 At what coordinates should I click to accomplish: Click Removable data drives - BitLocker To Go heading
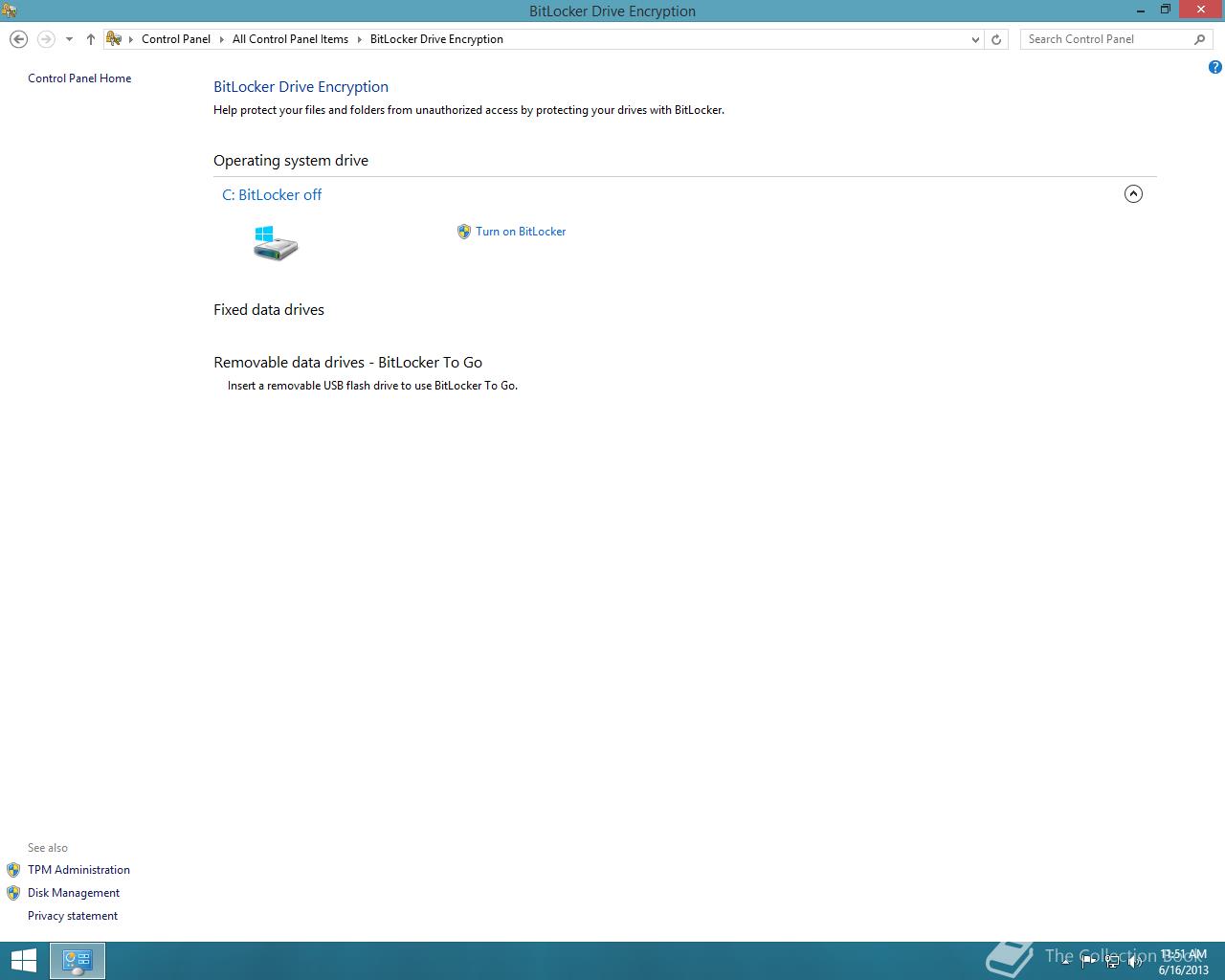pos(348,363)
